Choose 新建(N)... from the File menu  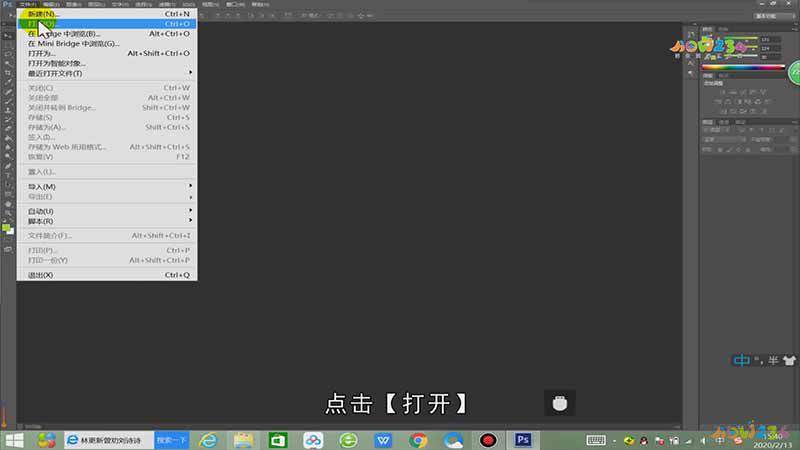[107, 14]
